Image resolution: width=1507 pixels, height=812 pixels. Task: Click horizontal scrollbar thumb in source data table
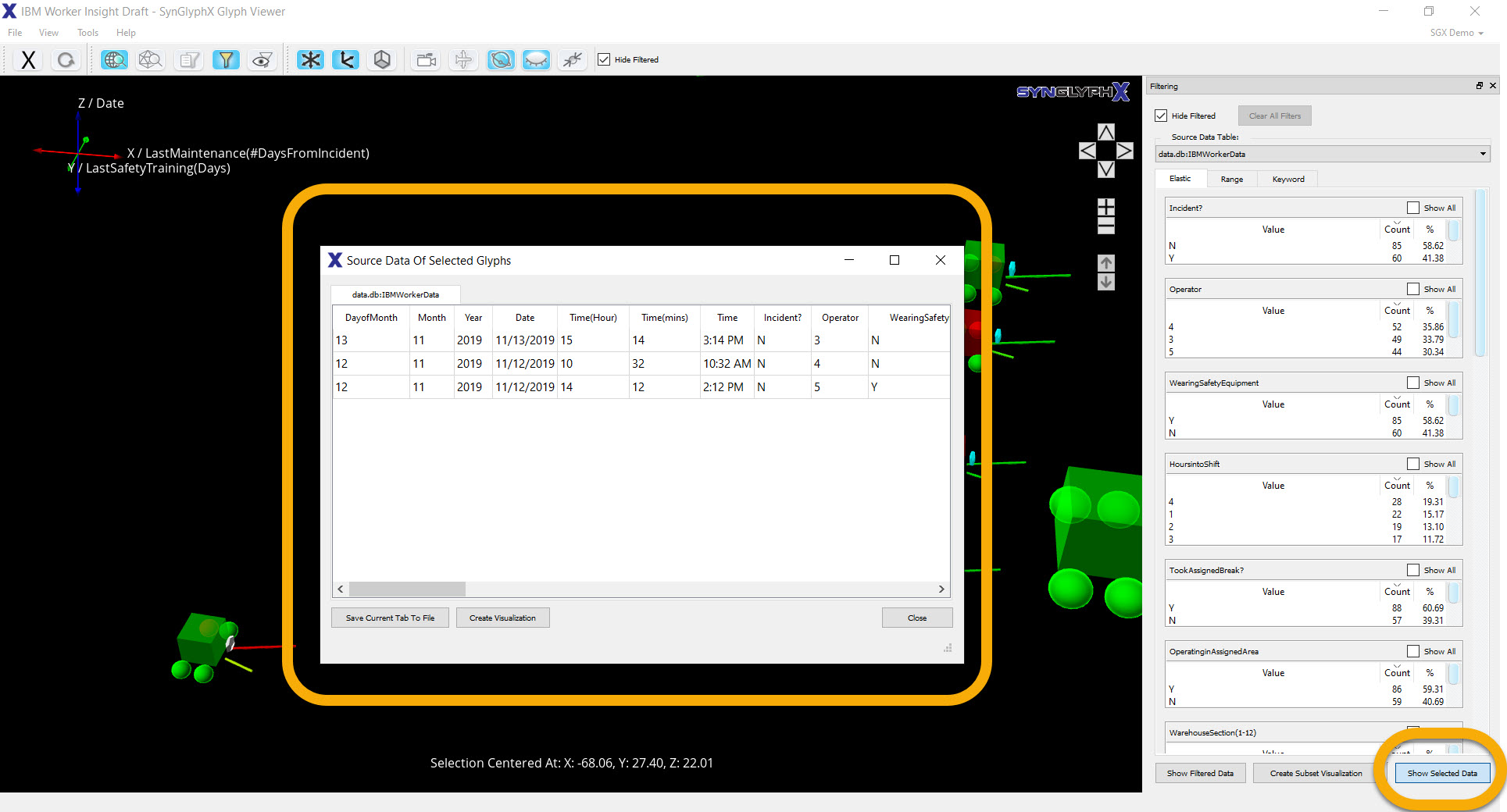click(407, 589)
